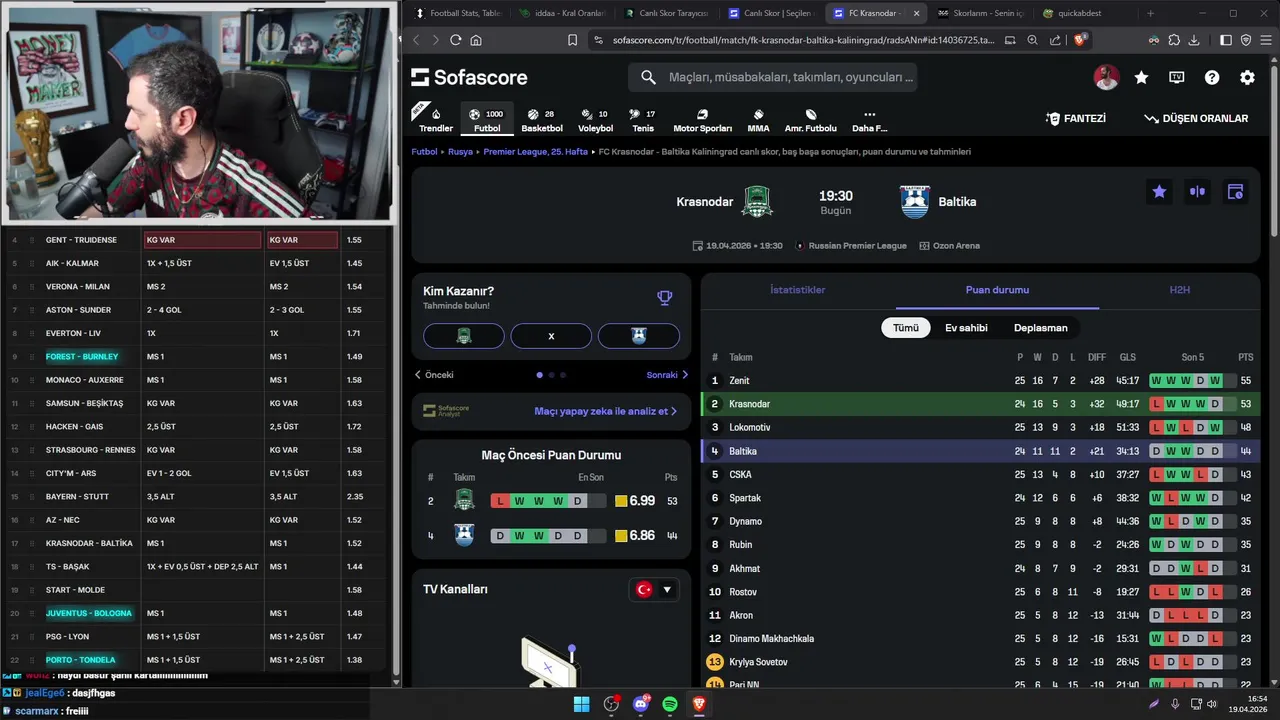Go to Sonraki poll card
The width and height of the screenshot is (1280, 720).
pyautogui.click(x=667, y=375)
